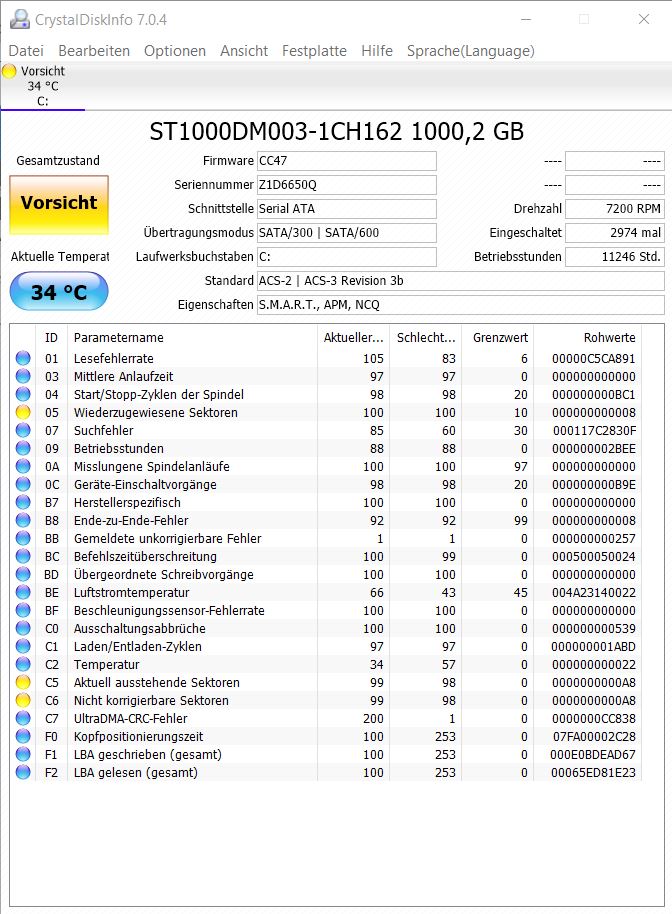Viewport: 672px width, 914px height.
Task: Click the drive title ST1000DM003-1CH162 1000,2 GB
Action: coord(336,131)
